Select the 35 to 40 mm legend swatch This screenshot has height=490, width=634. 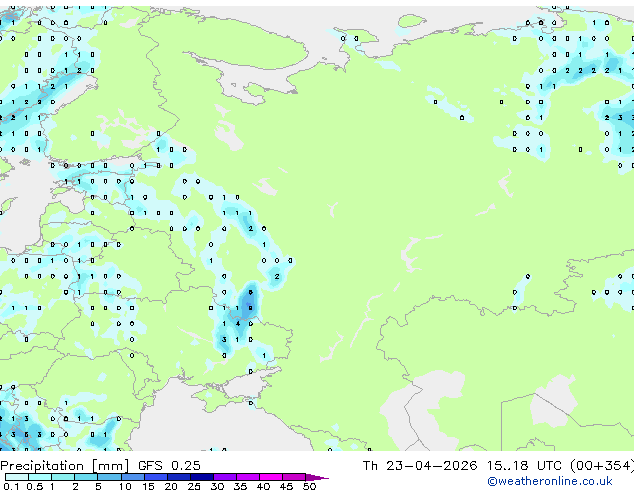pyautogui.click(x=248, y=477)
